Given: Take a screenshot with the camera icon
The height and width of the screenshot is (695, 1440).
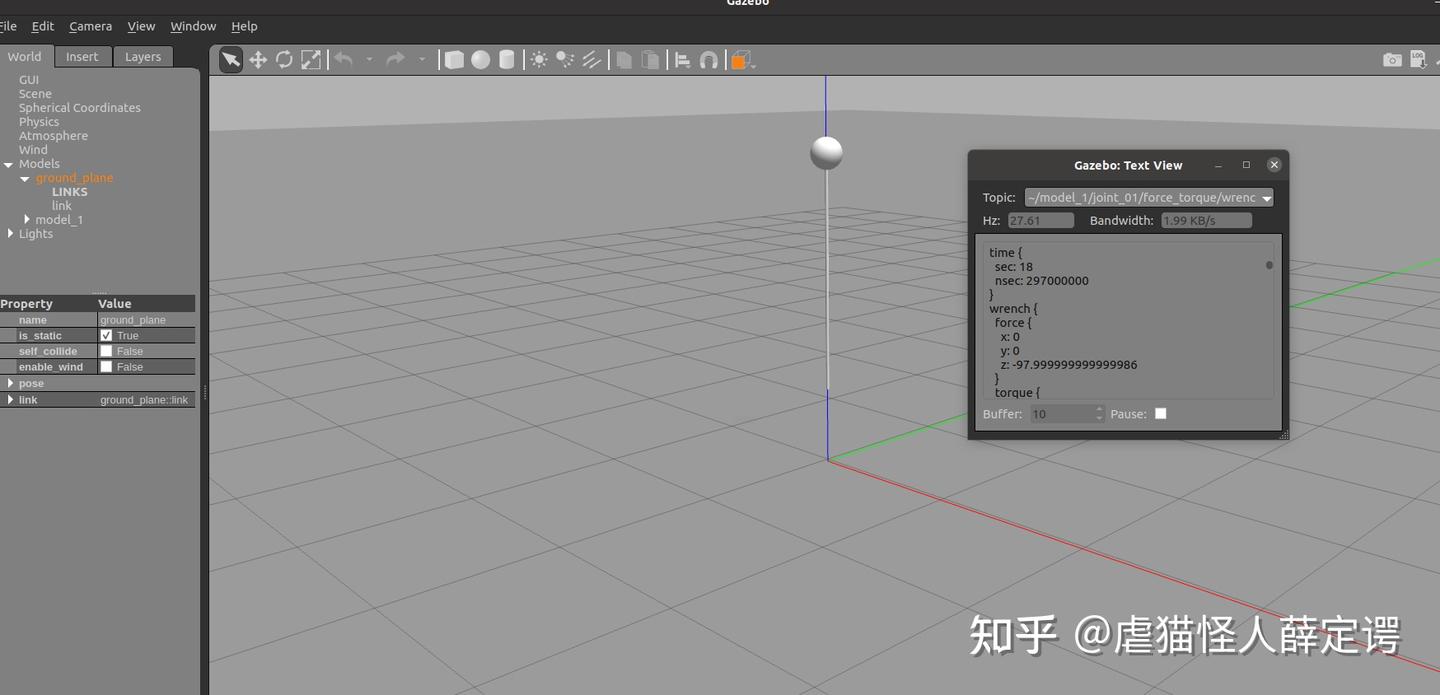Looking at the screenshot, I should click(x=1392, y=59).
